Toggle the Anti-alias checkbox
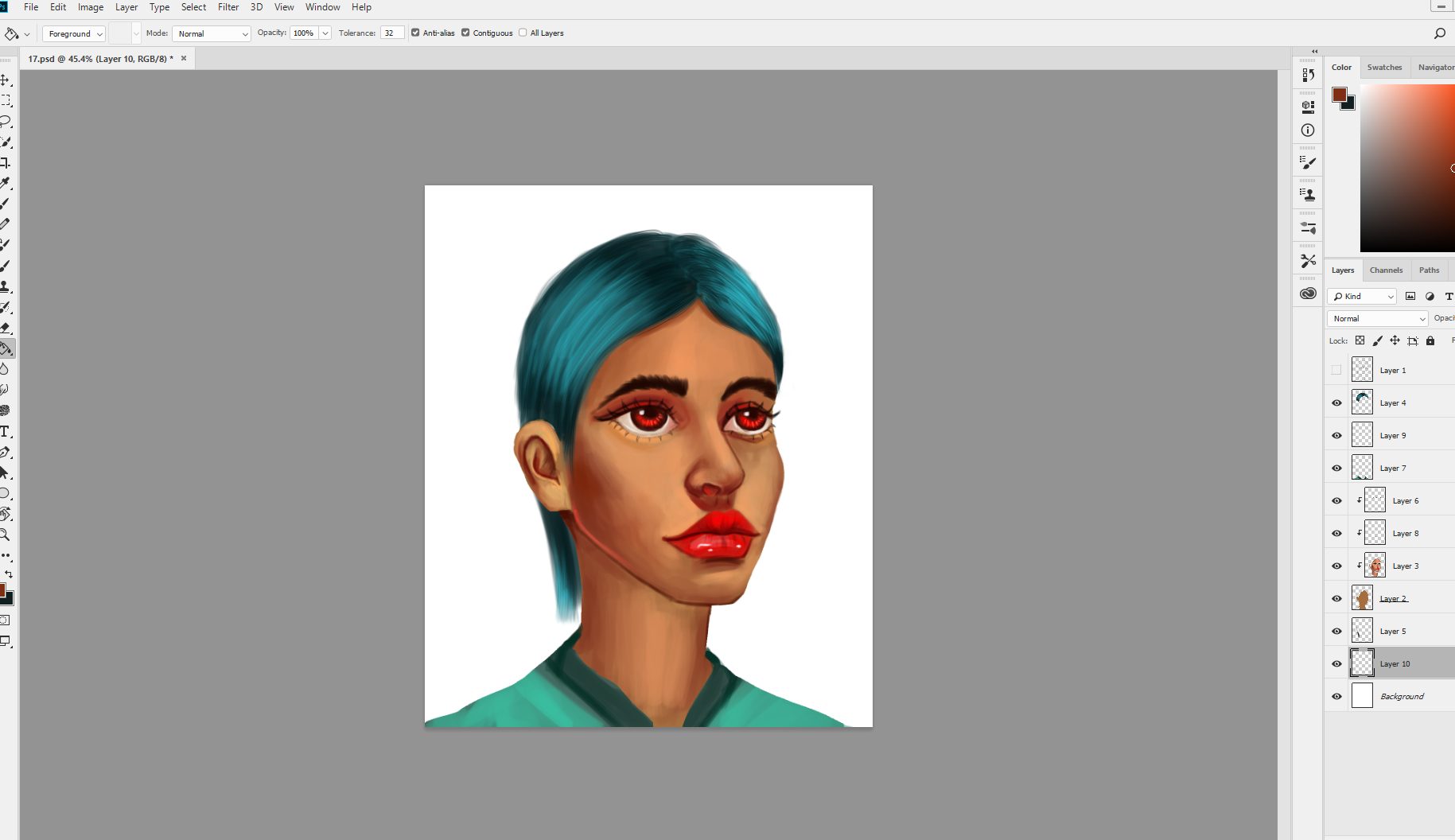1455x840 pixels. point(415,33)
